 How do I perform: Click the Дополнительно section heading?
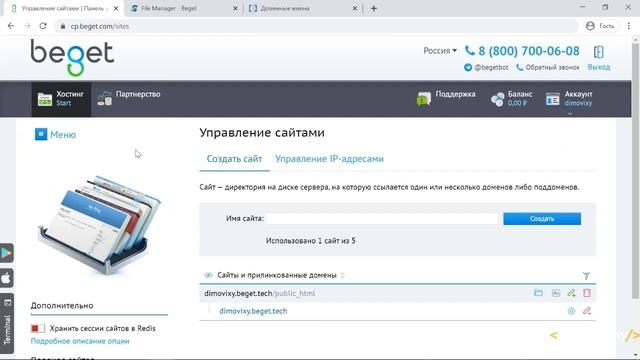tap(62, 306)
